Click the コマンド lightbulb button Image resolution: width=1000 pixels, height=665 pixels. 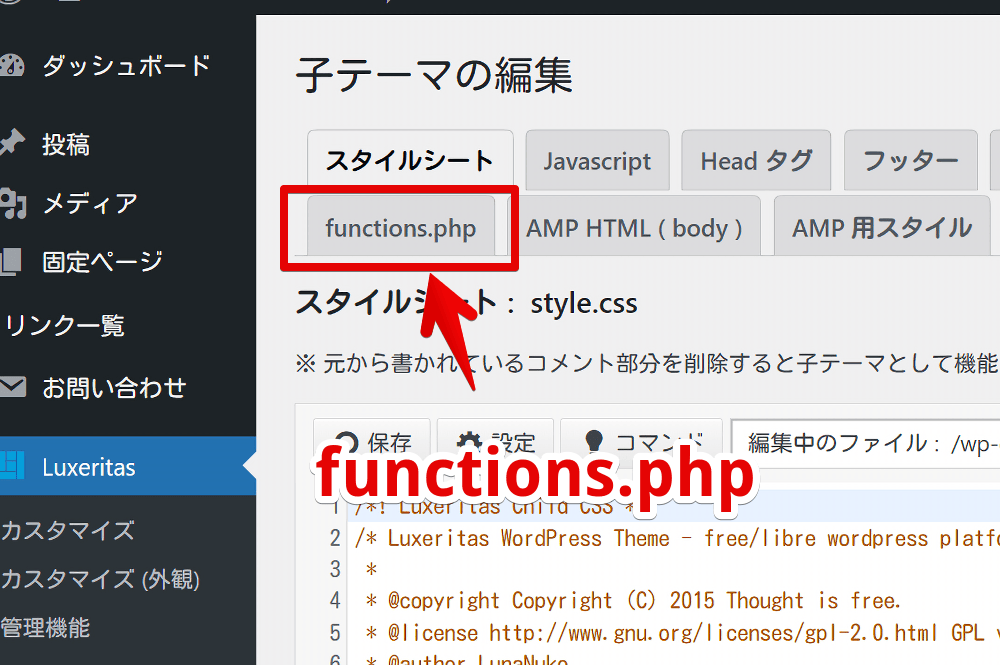pos(641,441)
